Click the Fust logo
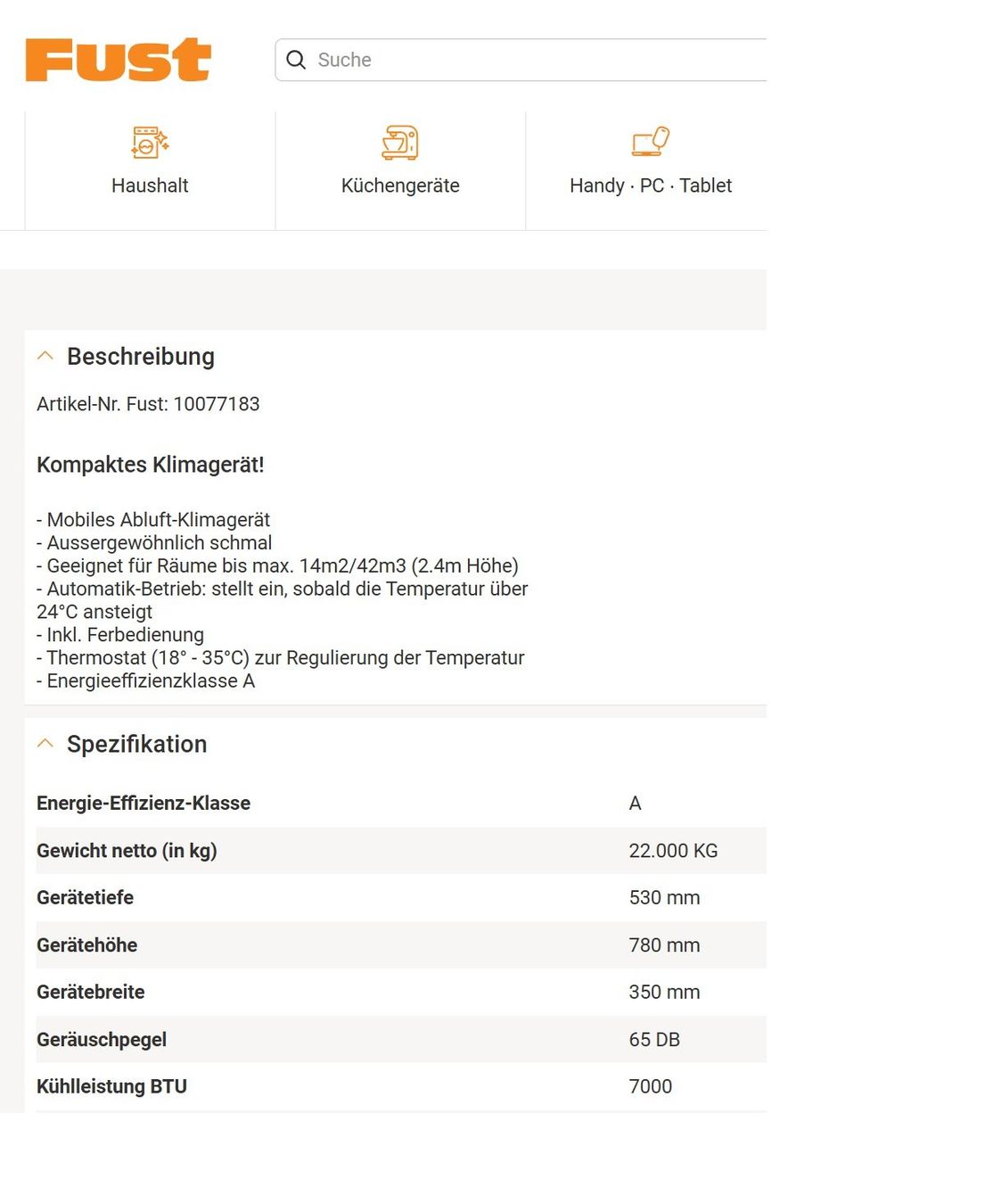Screen dimensions: 985x1204 coord(118,60)
